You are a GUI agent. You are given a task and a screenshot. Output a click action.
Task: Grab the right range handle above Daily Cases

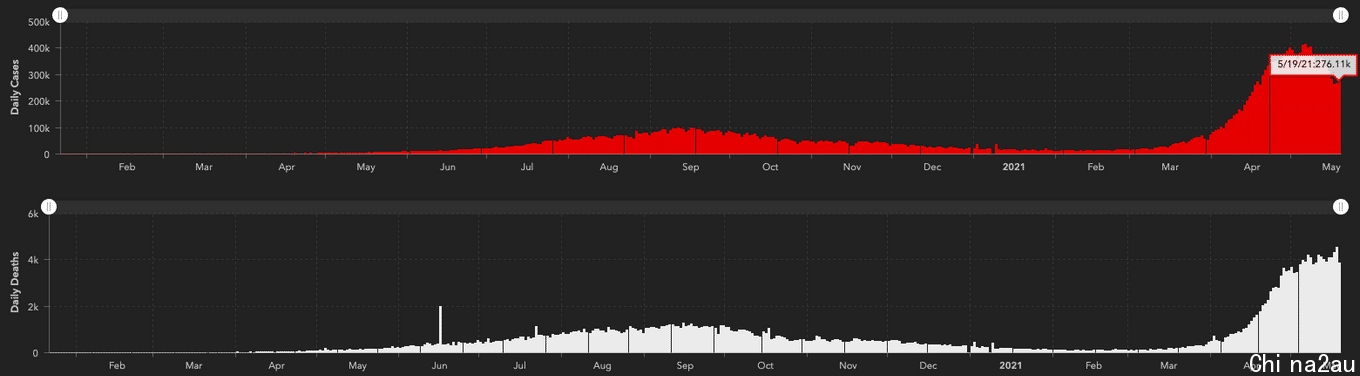(x=1341, y=15)
